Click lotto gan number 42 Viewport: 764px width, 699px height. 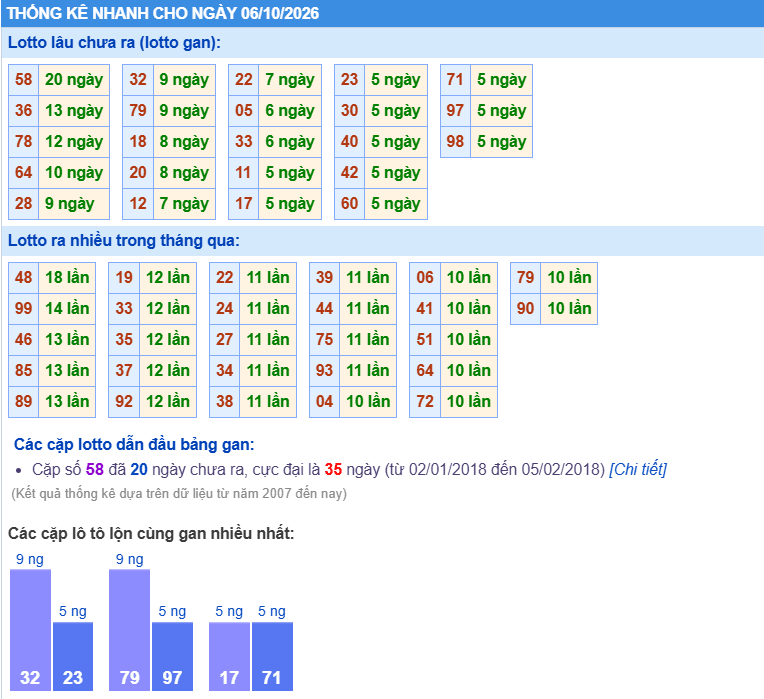point(349,172)
